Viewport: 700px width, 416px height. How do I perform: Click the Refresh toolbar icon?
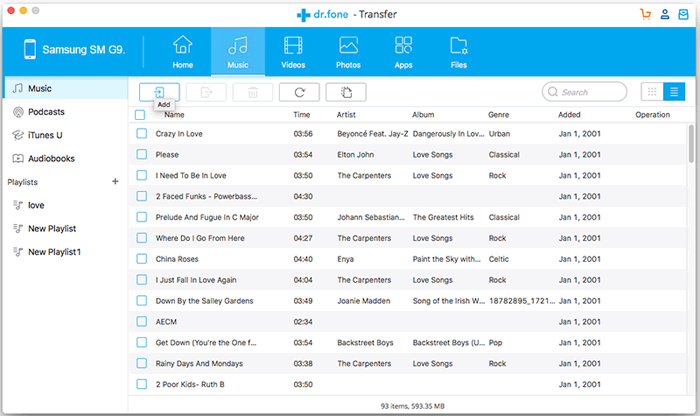(298, 92)
